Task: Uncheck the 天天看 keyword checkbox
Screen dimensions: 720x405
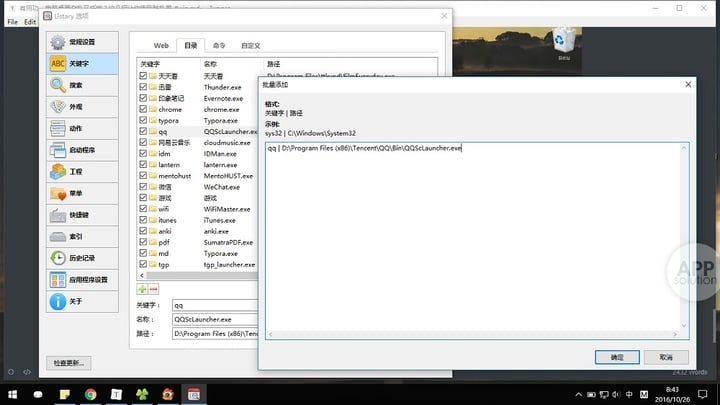Action: [x=143, y=76]
